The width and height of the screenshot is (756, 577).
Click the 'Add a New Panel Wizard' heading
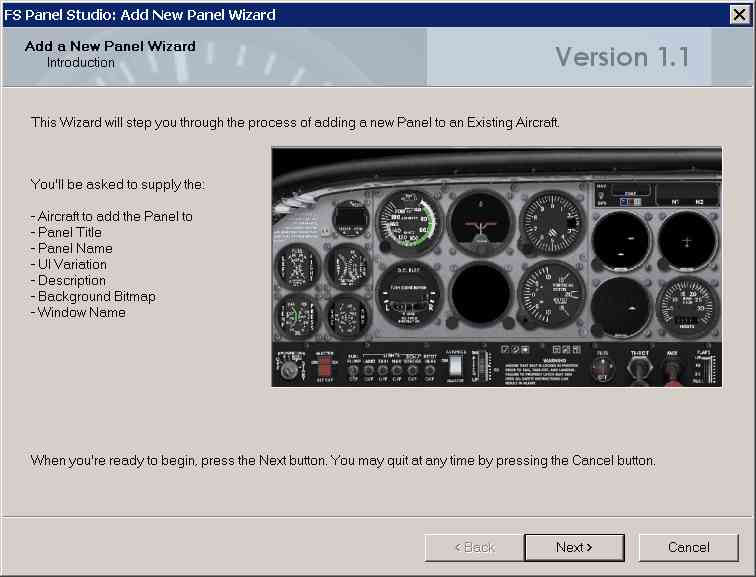click(x=110, y=46)
